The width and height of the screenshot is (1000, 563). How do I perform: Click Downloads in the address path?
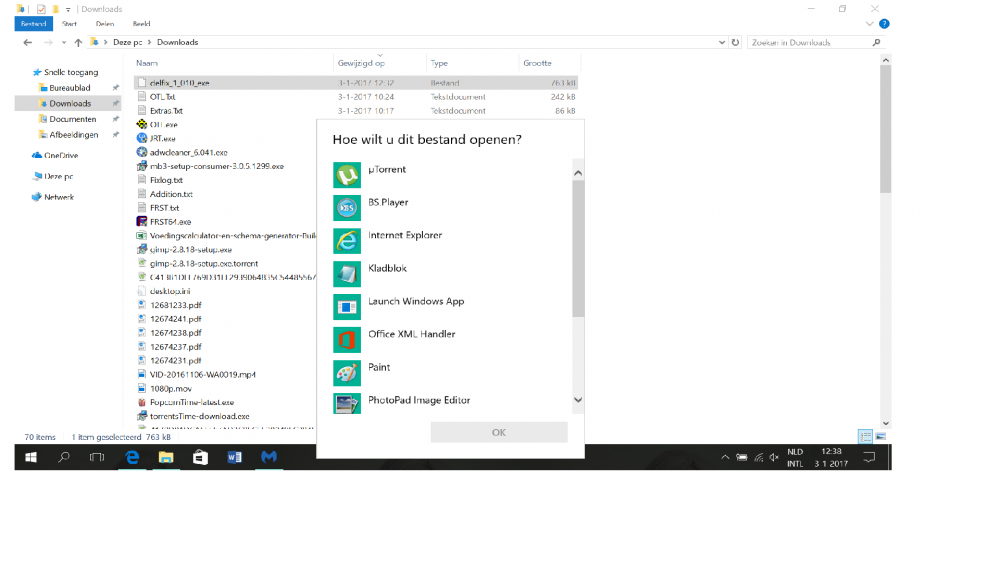[x=177, y=42]
